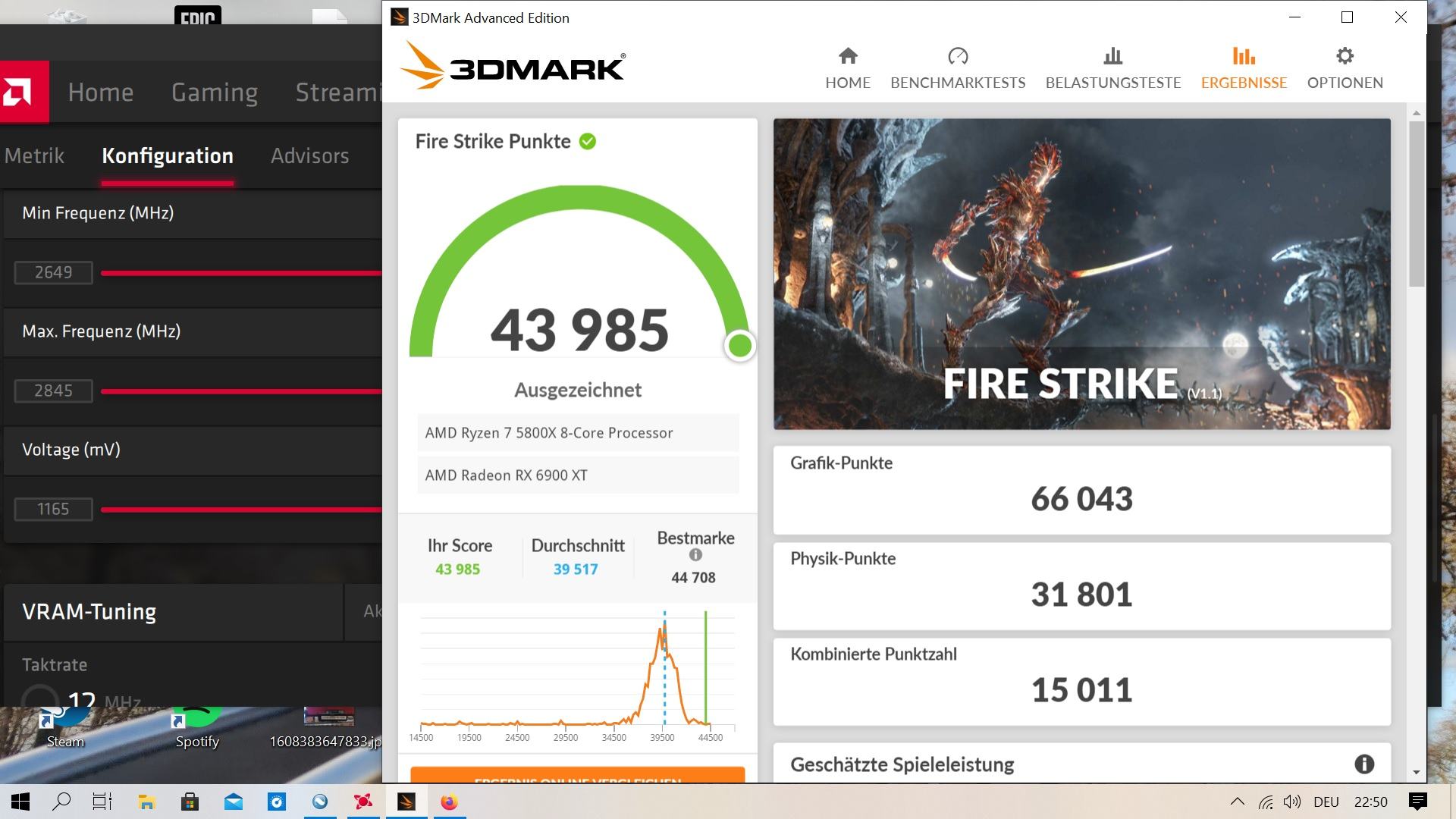Open OPTIONEN settings in 3DMark
This screenshot has width=1456, height=819.
coord(1345,68)
